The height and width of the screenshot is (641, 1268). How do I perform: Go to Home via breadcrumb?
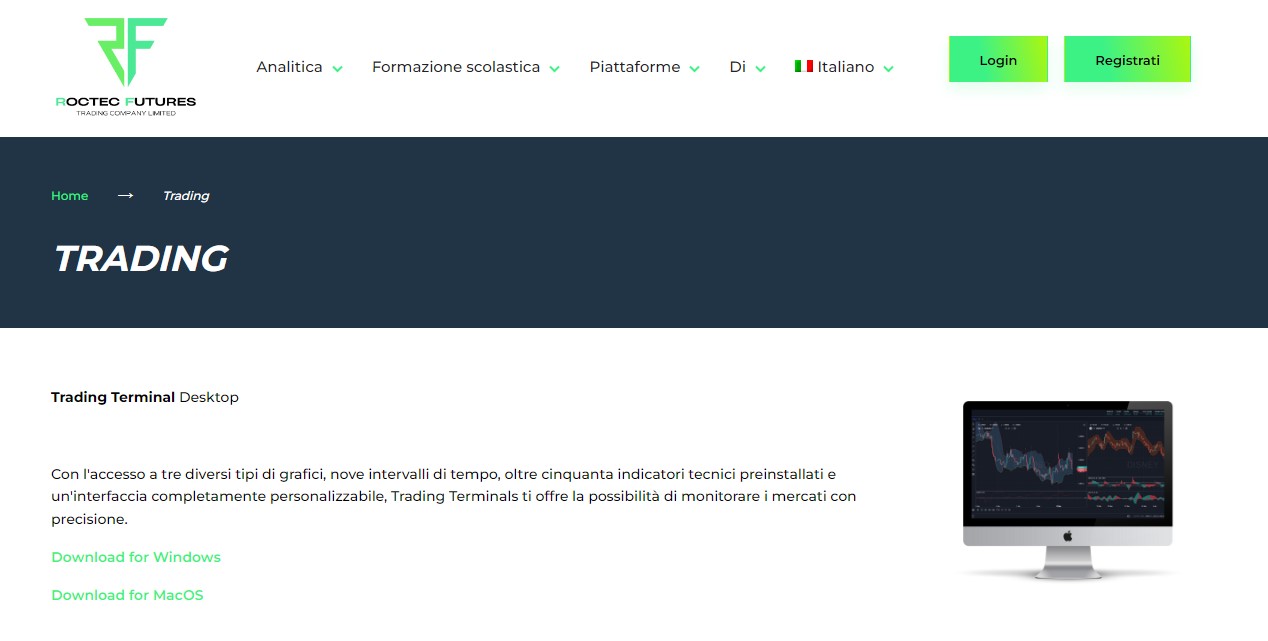[70, 196]
